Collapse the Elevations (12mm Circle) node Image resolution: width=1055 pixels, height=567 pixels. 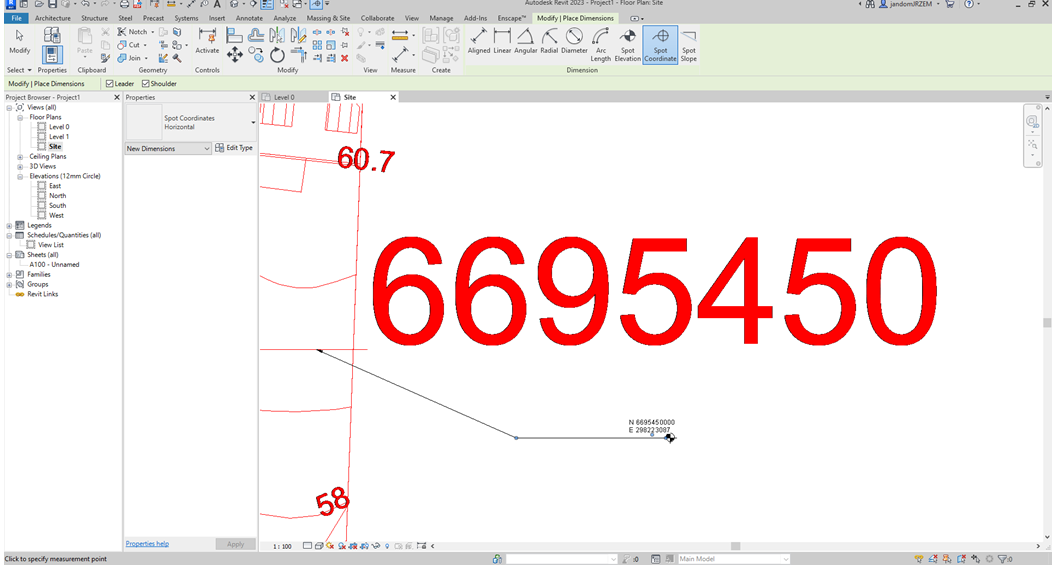[x=20, y=176]
